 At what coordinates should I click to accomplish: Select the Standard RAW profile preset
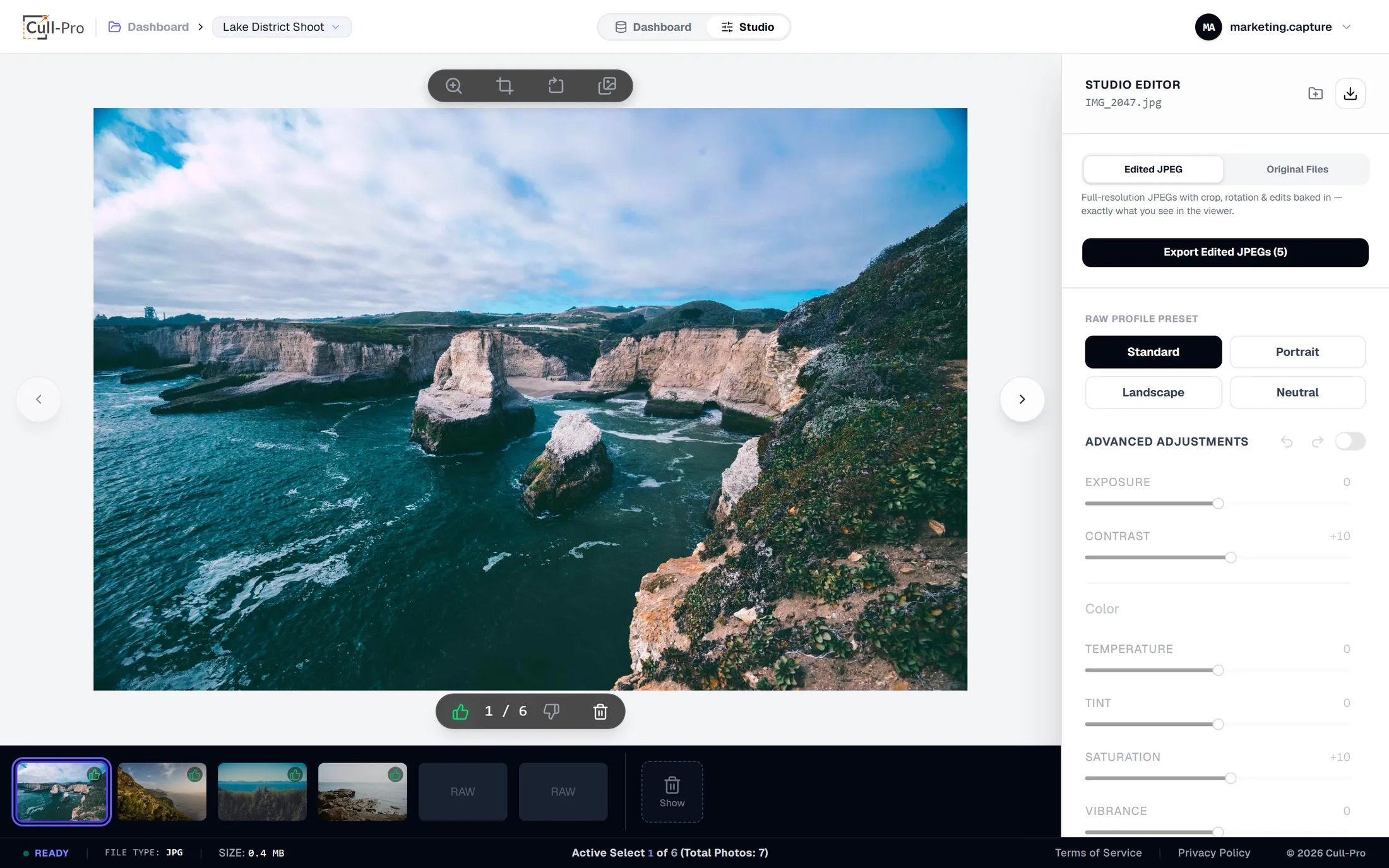pos(1153,352)
